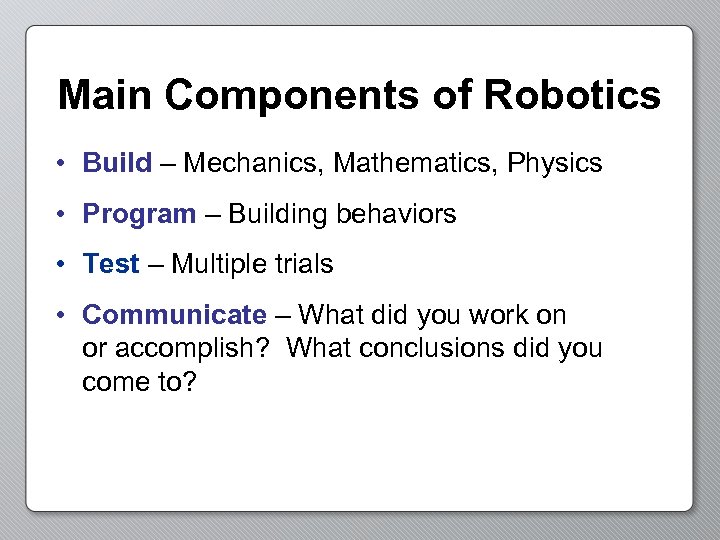Click the text 'Multiple trials'
Viewport: 720px width, 540px height.
252,265
